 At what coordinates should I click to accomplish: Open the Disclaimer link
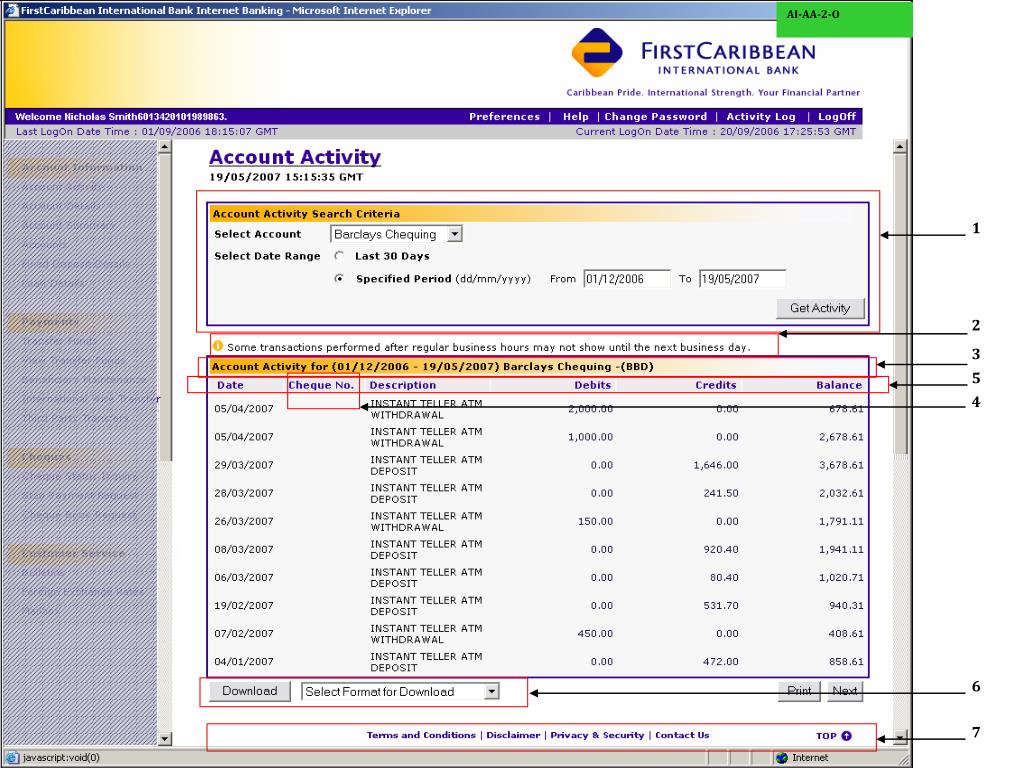tap(513, 735)
